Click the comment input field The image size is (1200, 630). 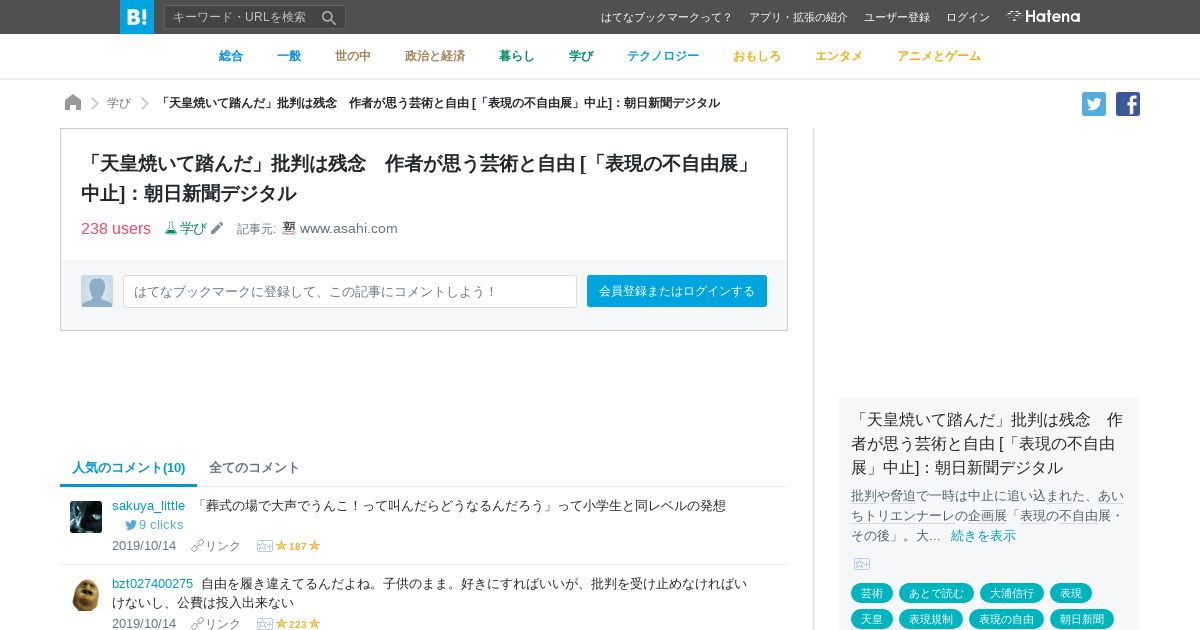(350, 291)
